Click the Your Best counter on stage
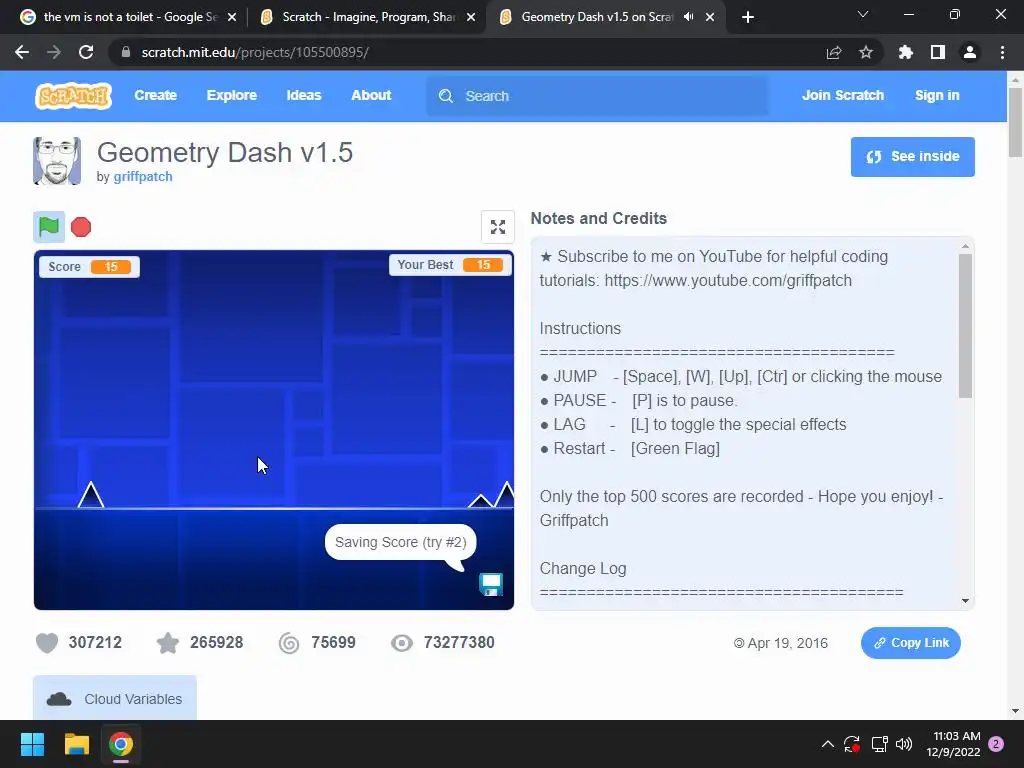Screen dimensions: 1024x768 click(450, 264)
